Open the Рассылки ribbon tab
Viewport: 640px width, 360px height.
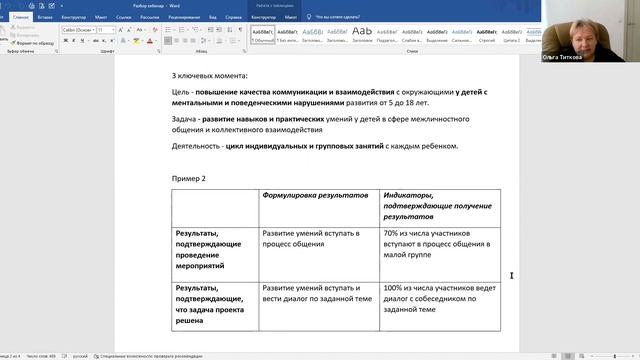click(x=150, y=17)
